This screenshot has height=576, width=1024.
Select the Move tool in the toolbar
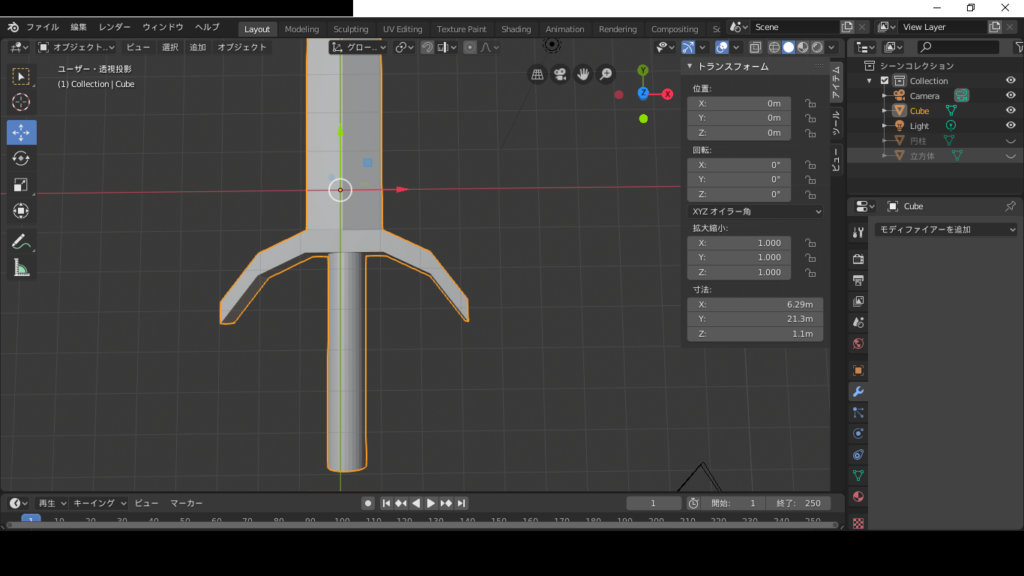(22, 132)
